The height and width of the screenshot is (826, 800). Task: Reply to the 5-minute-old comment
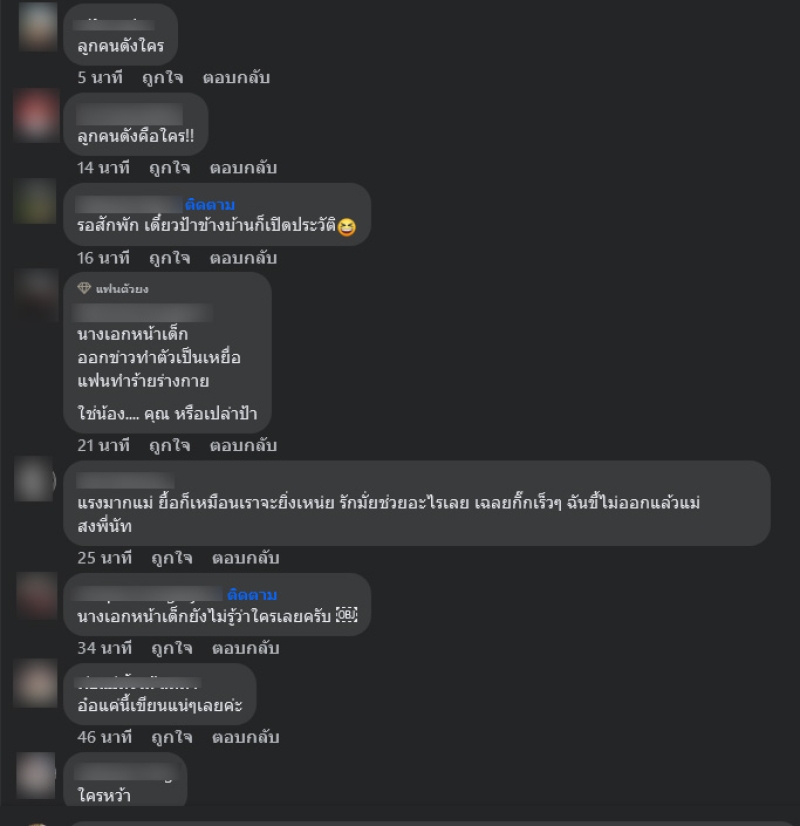pos(236,77)
